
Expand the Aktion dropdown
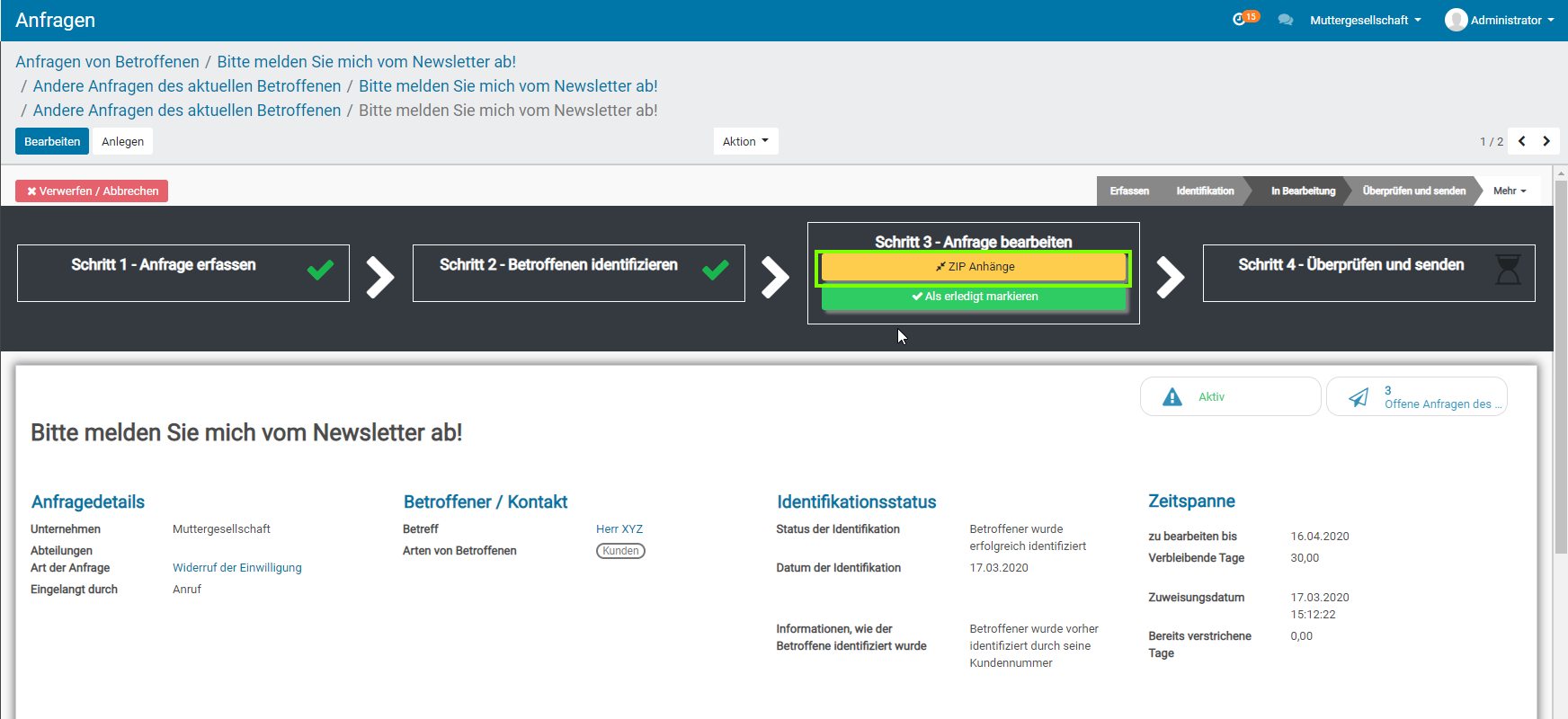point(745,141)
